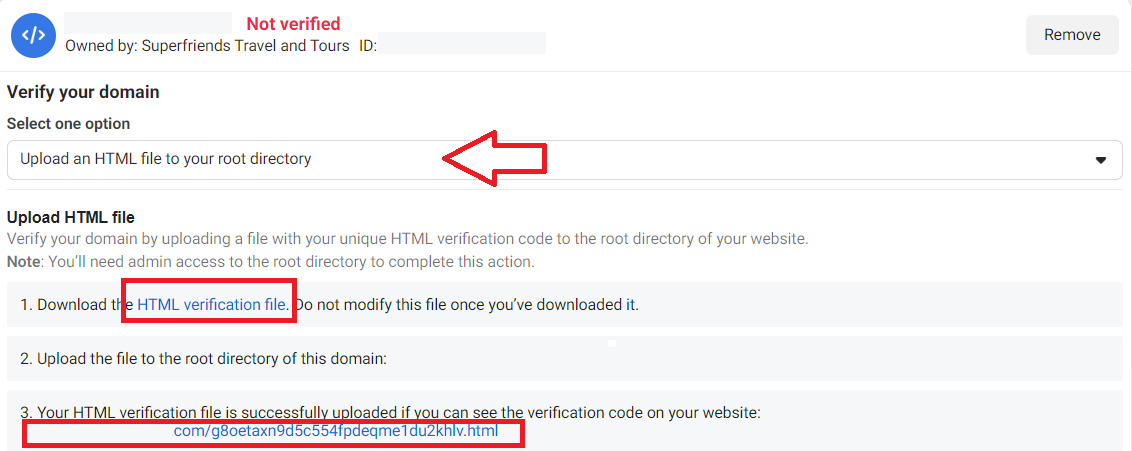Click the Note about admin access

coord(271,261)
